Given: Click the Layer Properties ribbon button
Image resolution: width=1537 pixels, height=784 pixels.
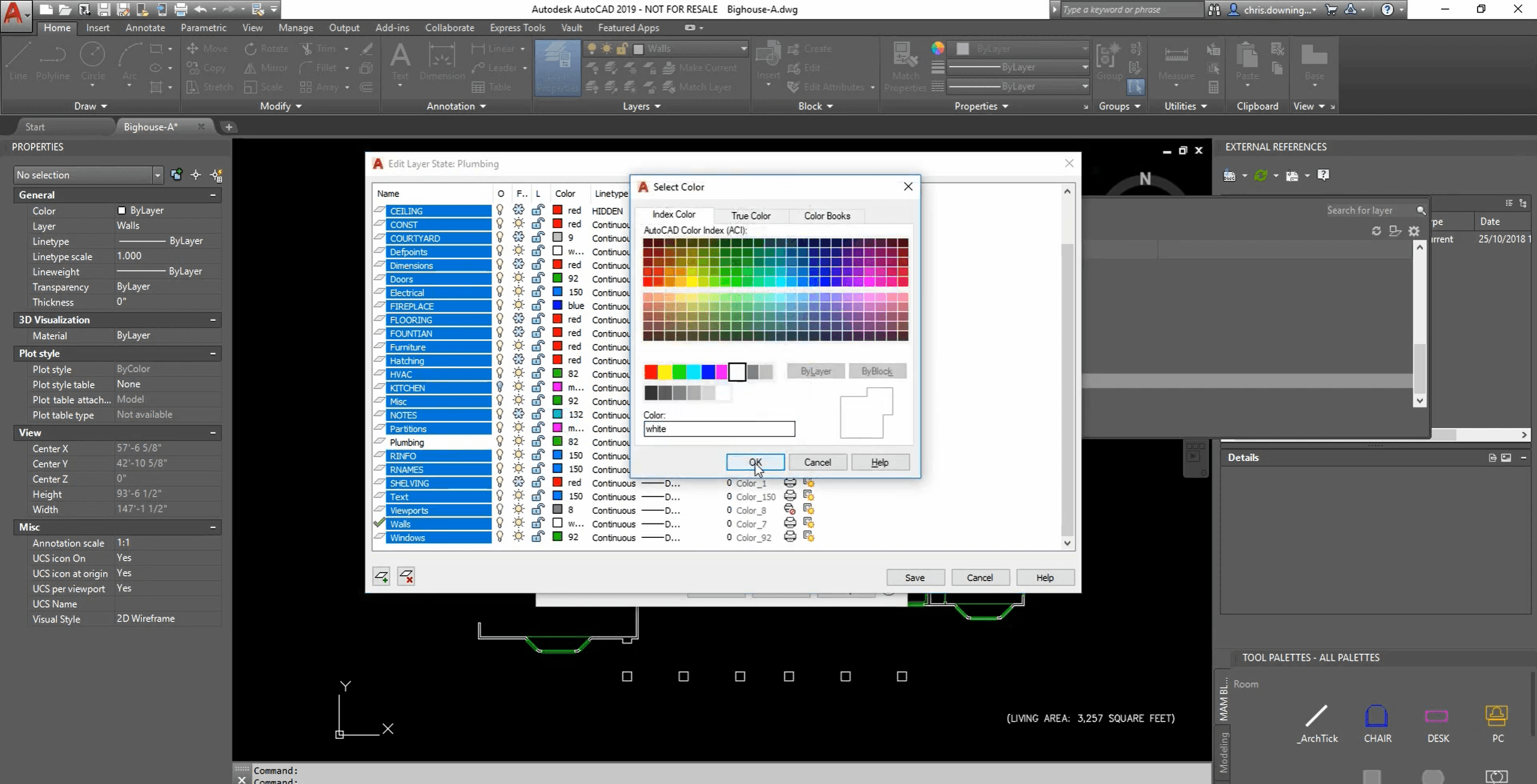Looking at the screenshot, I should 557,67.
